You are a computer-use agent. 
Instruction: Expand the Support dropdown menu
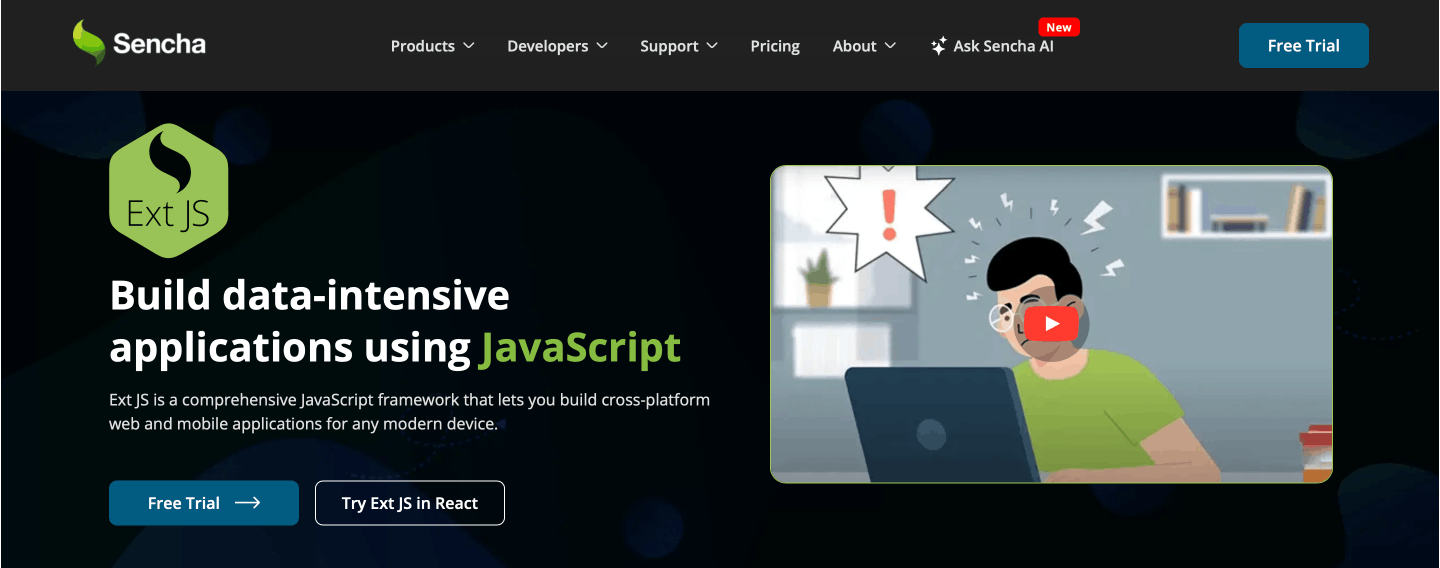point(679,46)
